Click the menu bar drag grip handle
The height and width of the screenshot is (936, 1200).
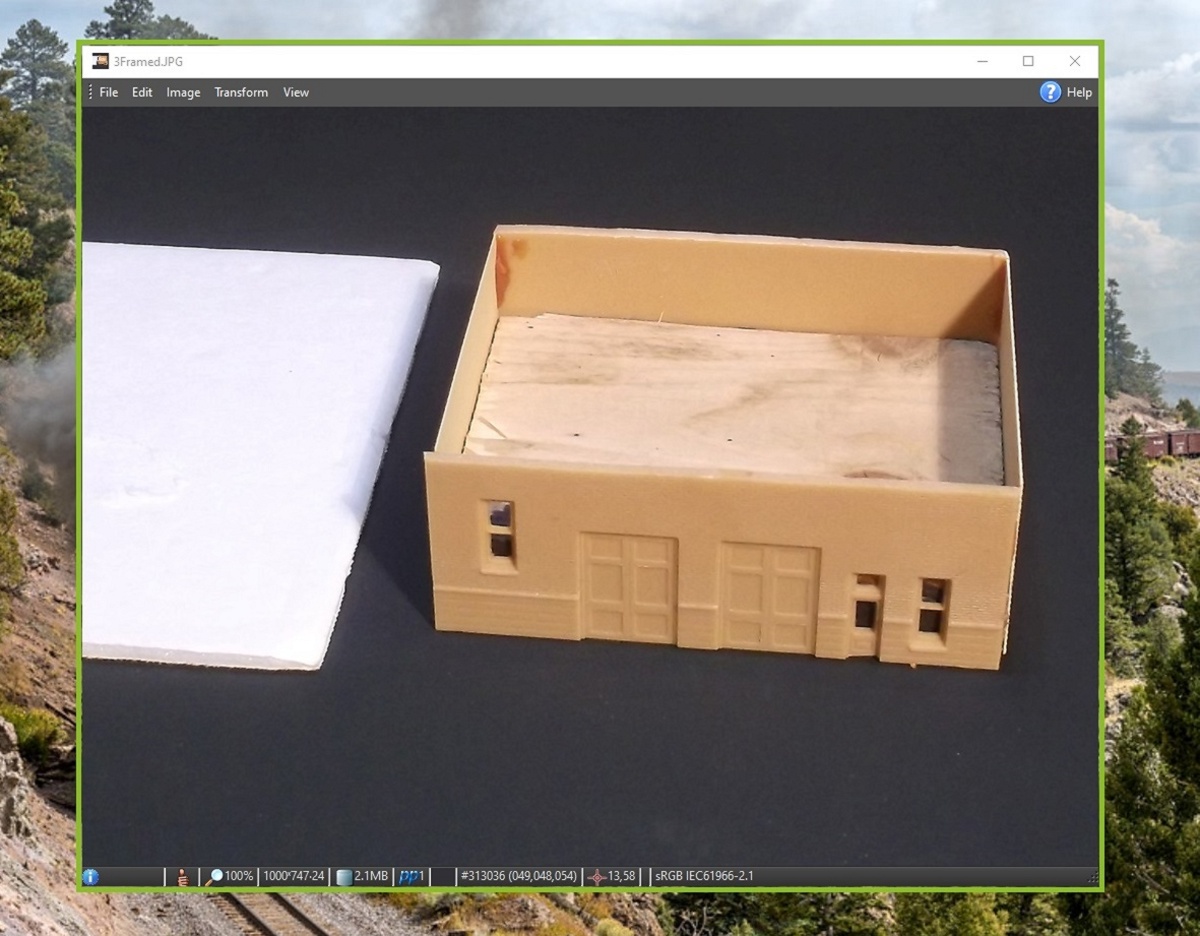point(90,92)
